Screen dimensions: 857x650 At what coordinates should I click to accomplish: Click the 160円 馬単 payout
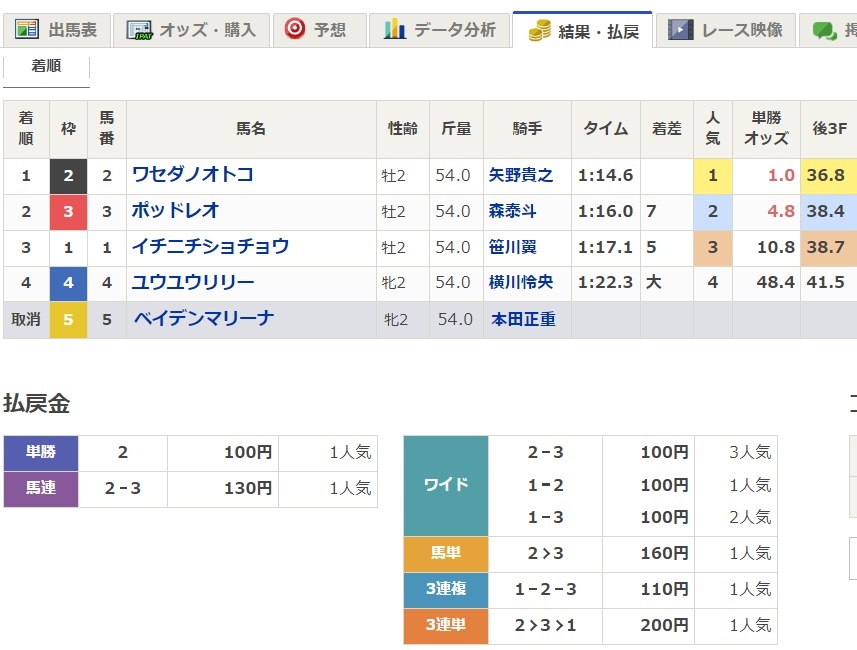point(664,553)
